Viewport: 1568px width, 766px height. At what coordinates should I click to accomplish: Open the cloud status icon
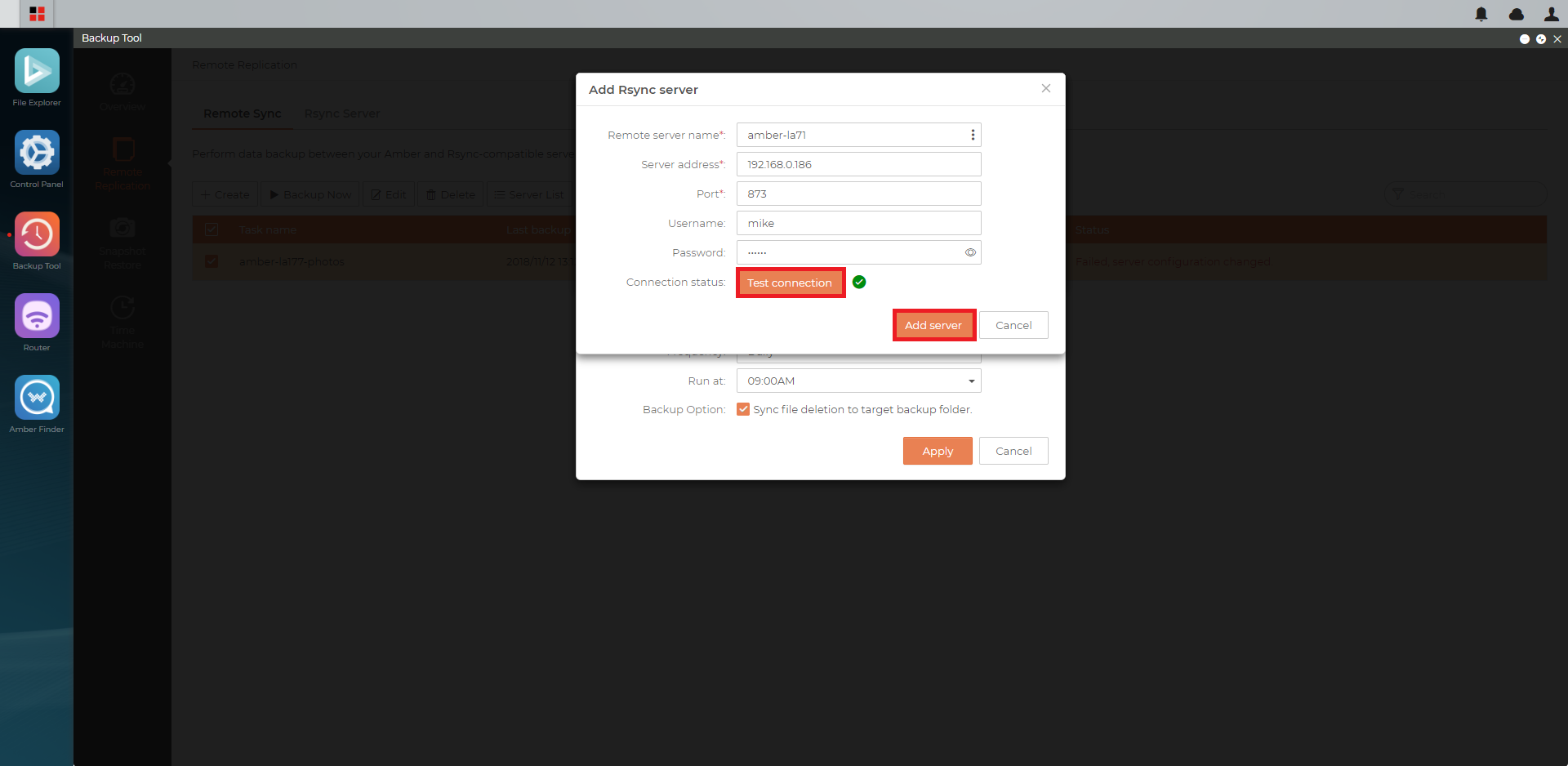(x=1517, y=14)
